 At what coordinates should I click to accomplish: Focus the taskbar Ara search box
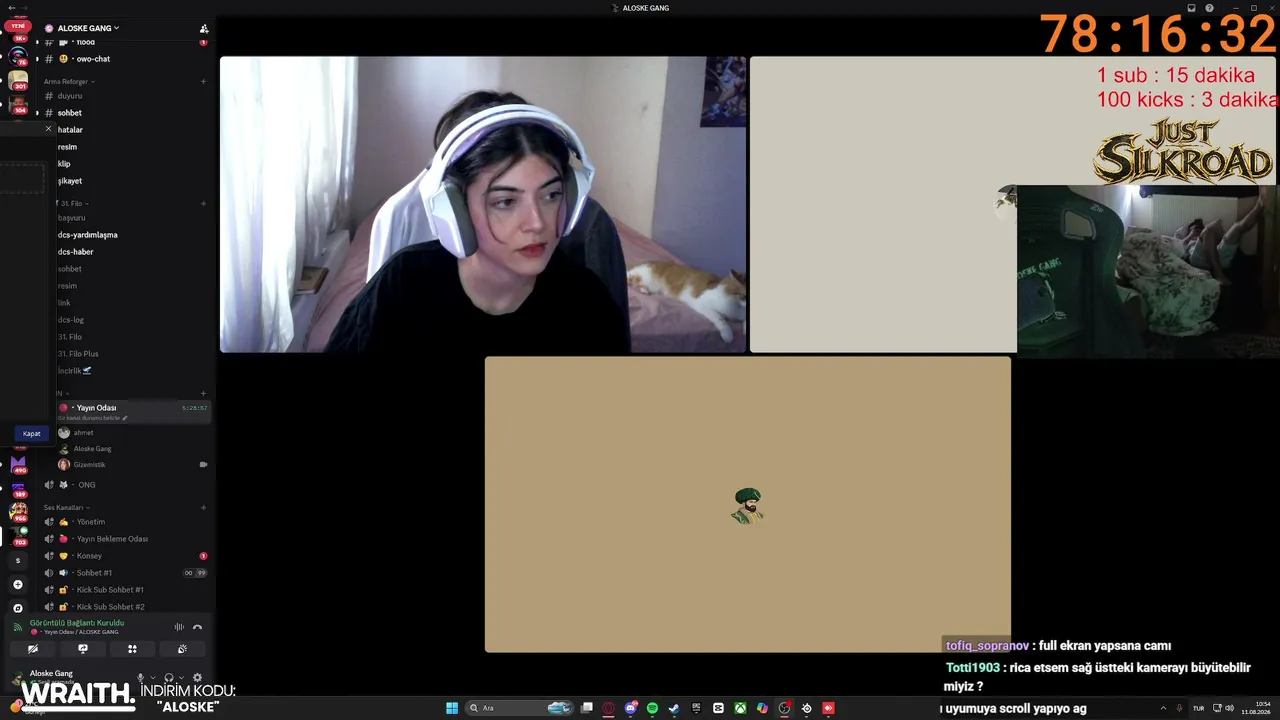pos(519,708)
